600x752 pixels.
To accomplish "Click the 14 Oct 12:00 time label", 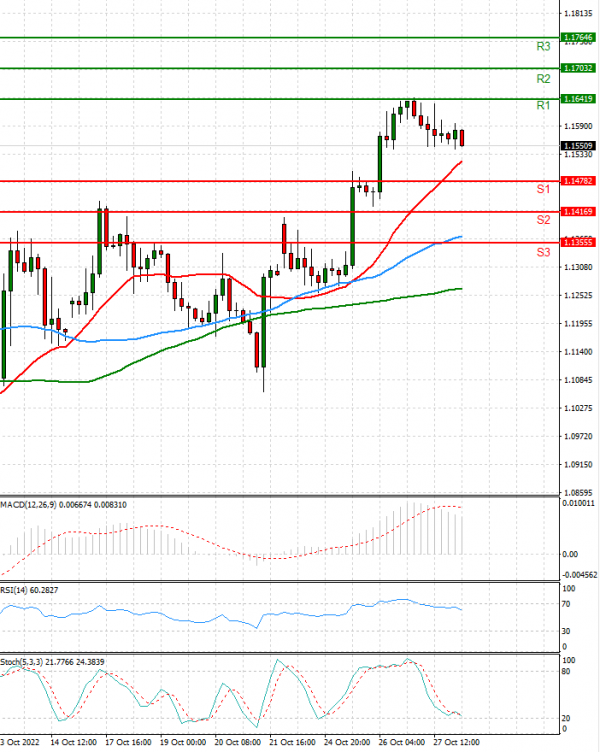I will (x=73, y=742).
